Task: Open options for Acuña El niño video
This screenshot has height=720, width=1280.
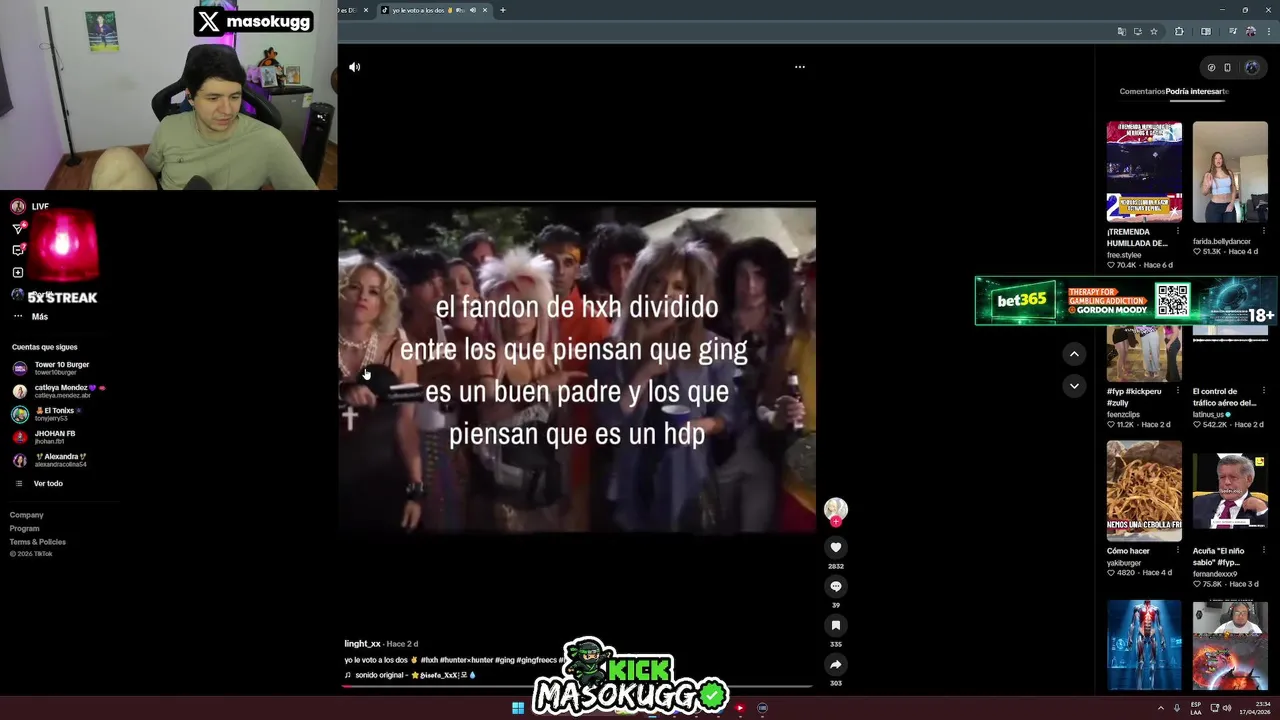Action: pos(1264,550)
